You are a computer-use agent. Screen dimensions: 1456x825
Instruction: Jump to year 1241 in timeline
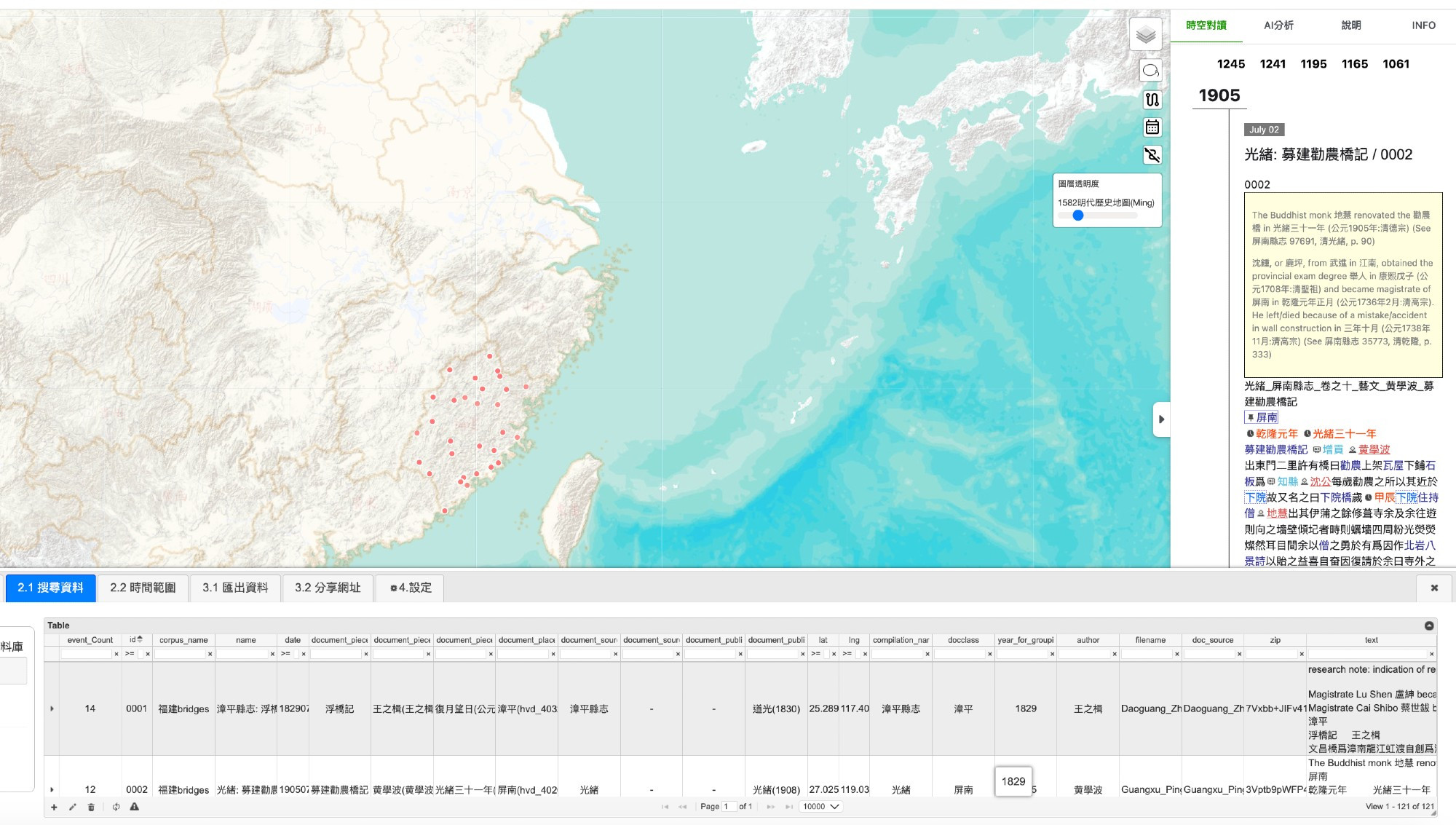(1273, 64)
